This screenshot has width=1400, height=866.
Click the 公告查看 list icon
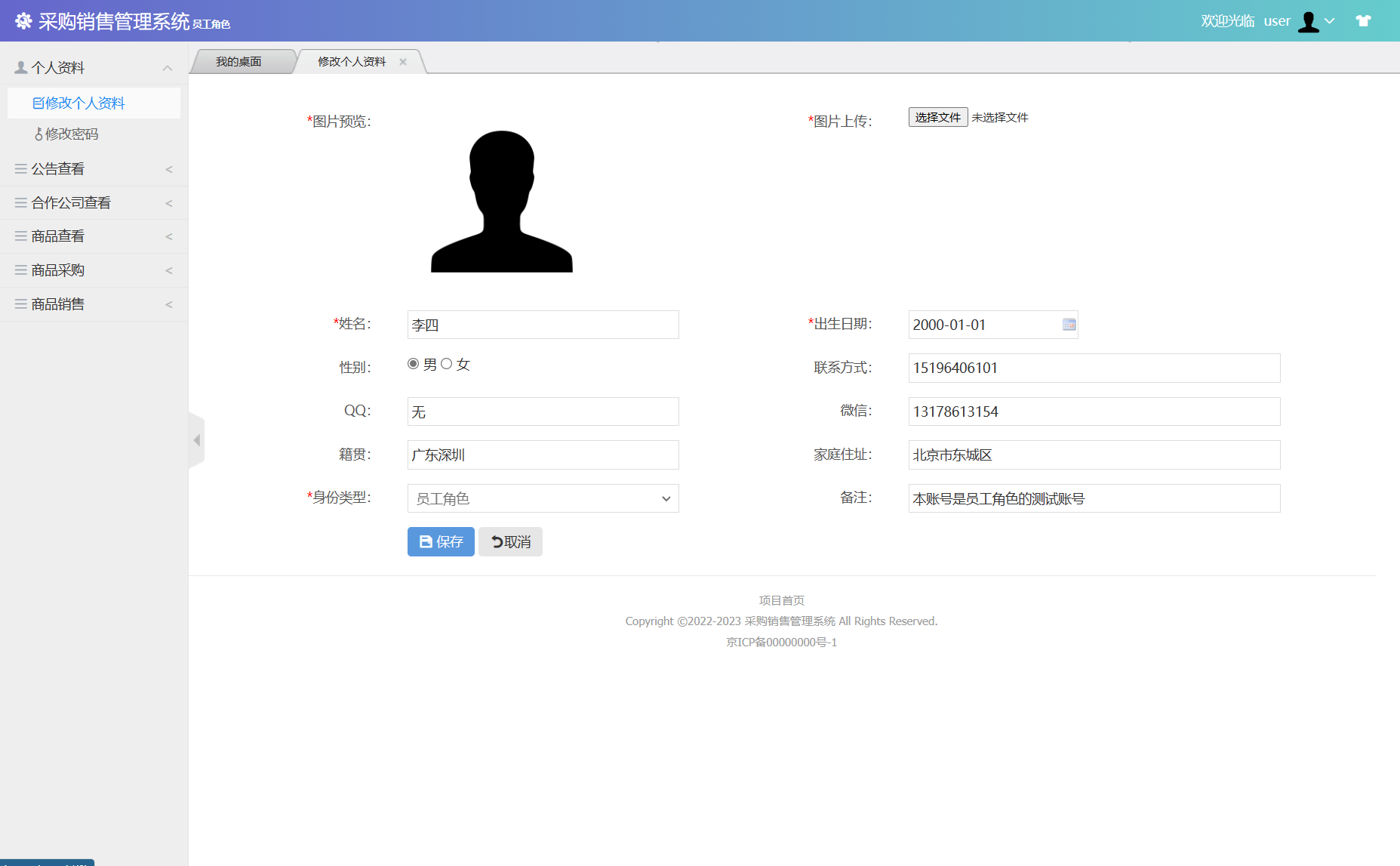[x=20, y=168]
